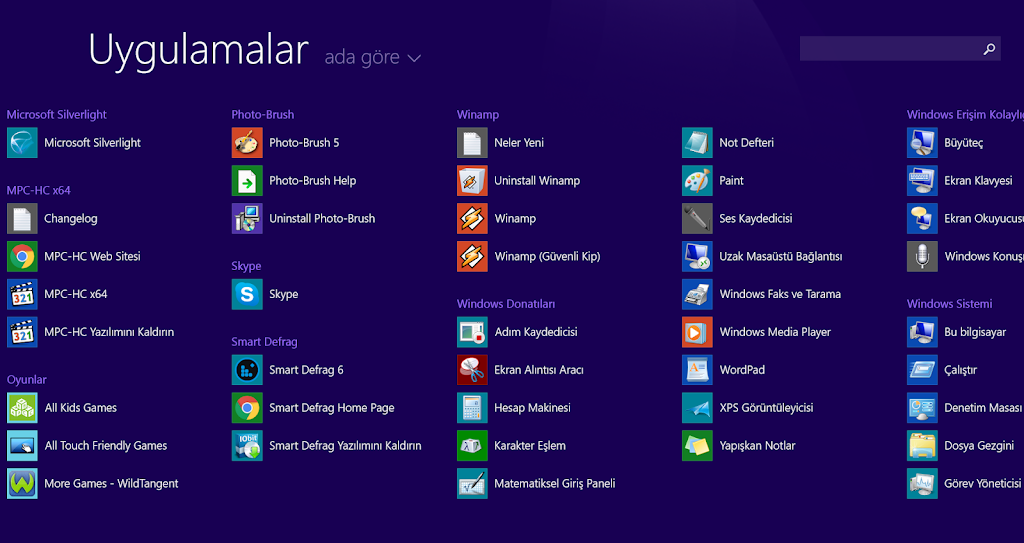Click the search magnifier button
The height and width of the screenshot is (543, 1024).
(989, 48)
